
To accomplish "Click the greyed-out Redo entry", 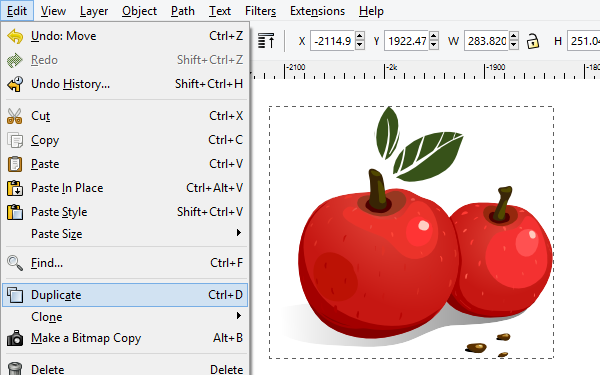I will coord(125,60).
